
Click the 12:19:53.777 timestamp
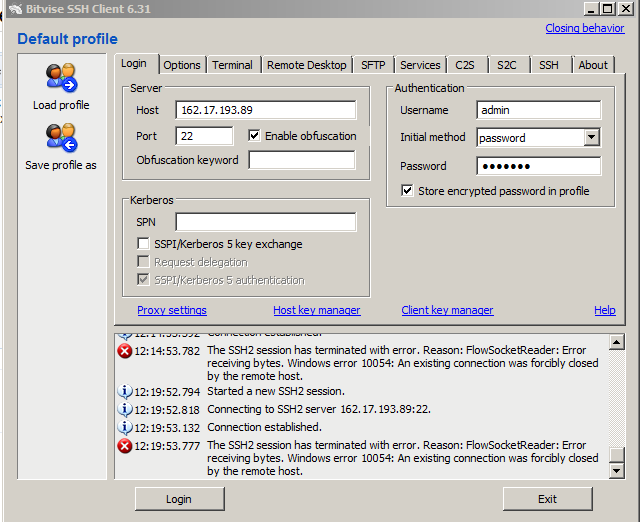click(167, 446)
